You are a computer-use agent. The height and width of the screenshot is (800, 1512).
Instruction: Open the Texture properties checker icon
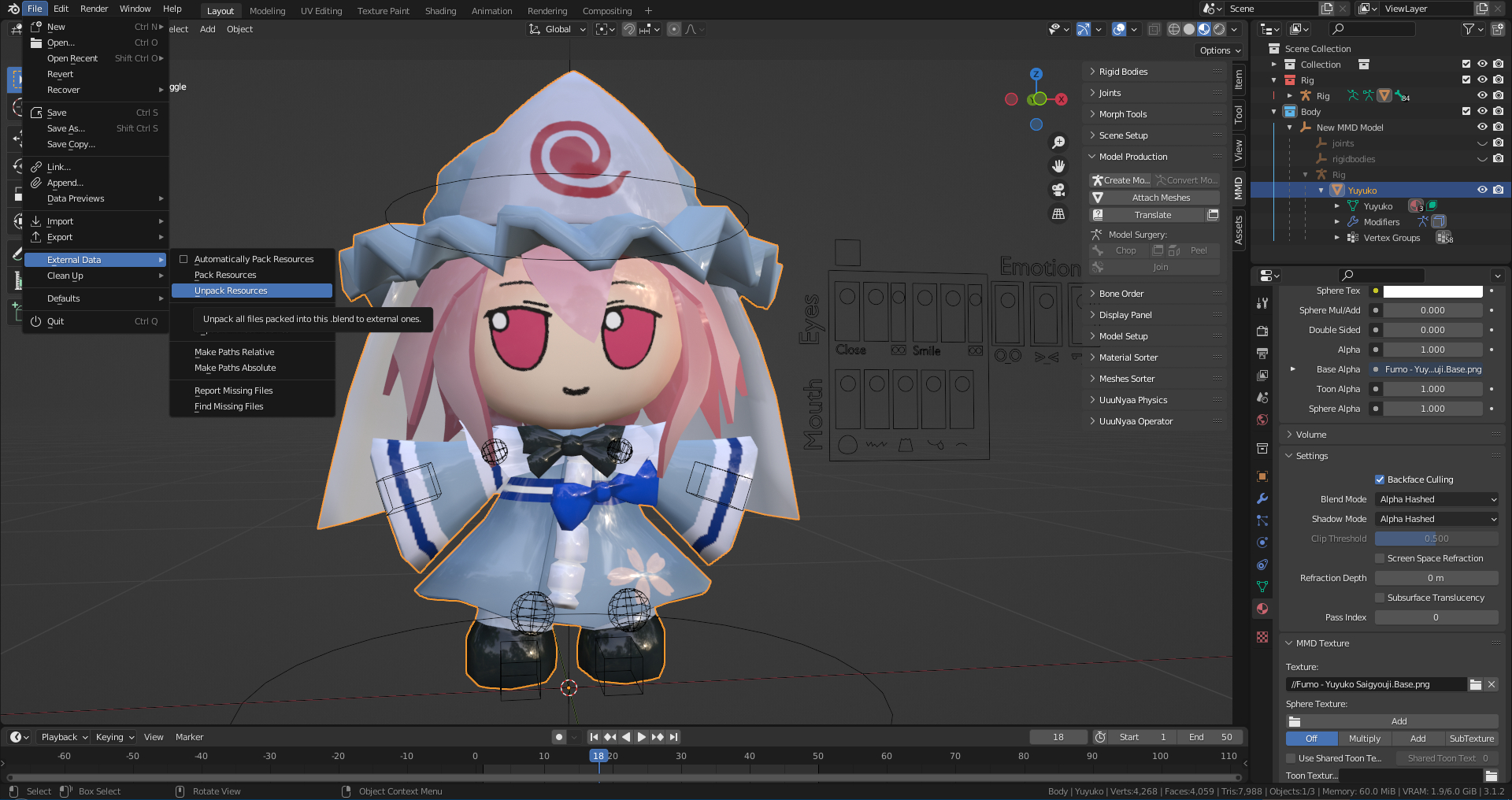click(1262, 637)
